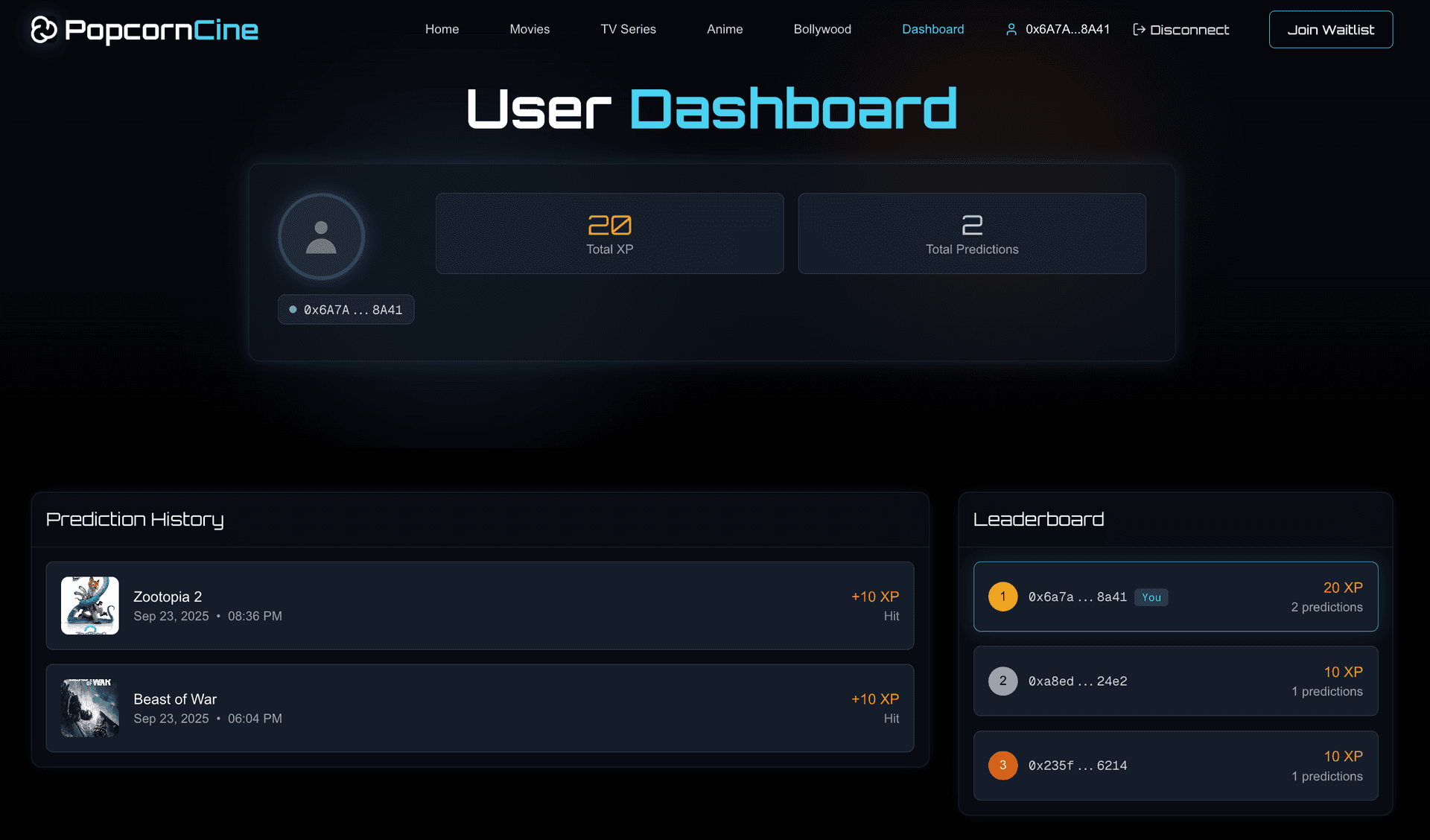Screen dimensions: 1430x840
Task: Click the logout icon next to Disconnect
Action: tap(1139, 30)
